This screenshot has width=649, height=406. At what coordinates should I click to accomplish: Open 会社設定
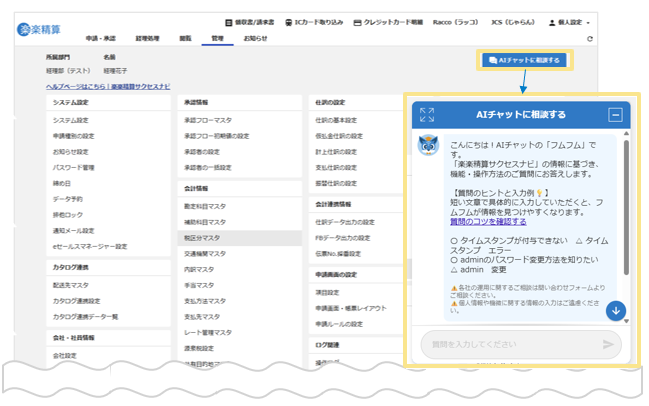65,356
